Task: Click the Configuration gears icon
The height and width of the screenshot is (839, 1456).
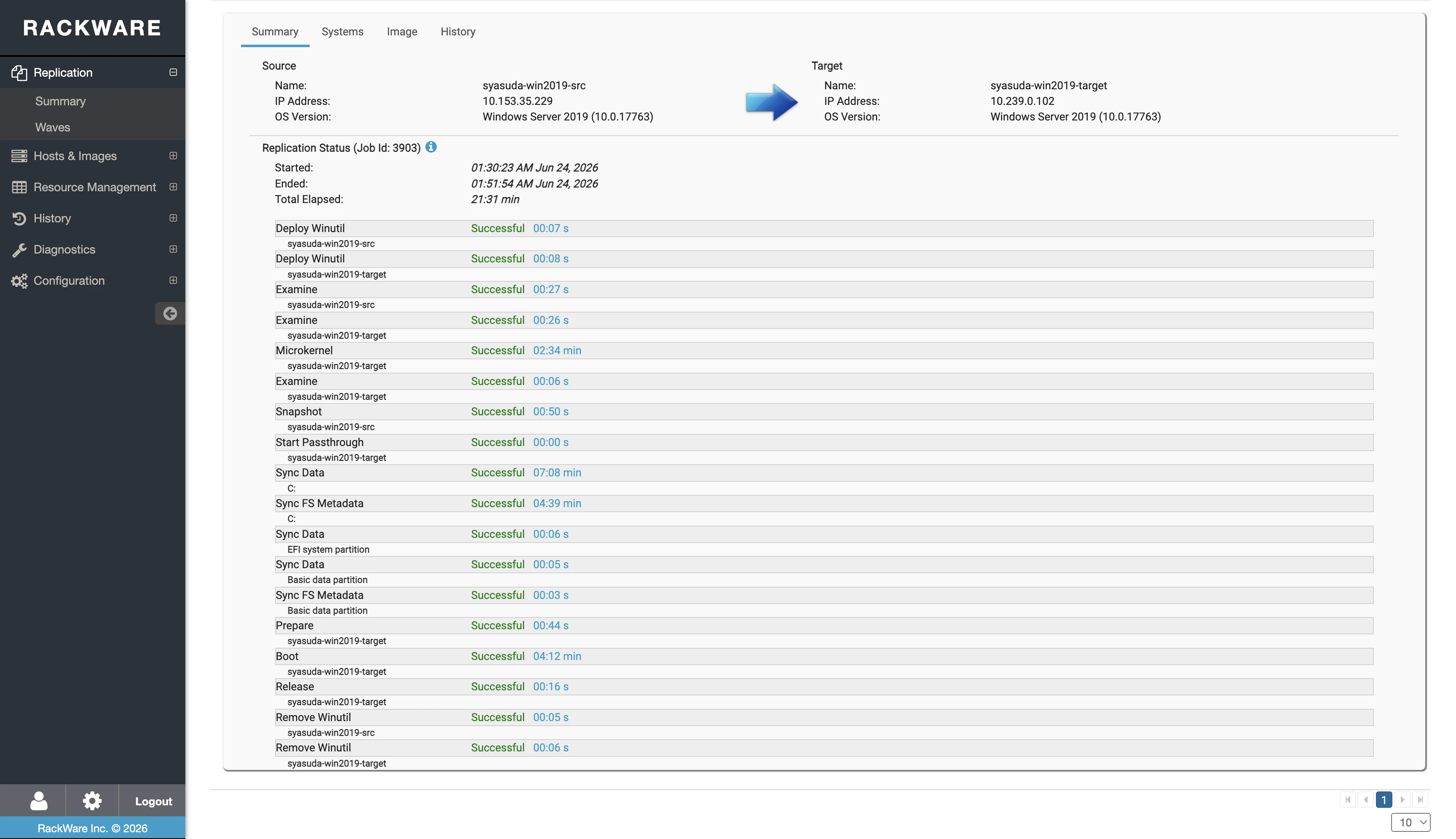Action: [19, 281]
